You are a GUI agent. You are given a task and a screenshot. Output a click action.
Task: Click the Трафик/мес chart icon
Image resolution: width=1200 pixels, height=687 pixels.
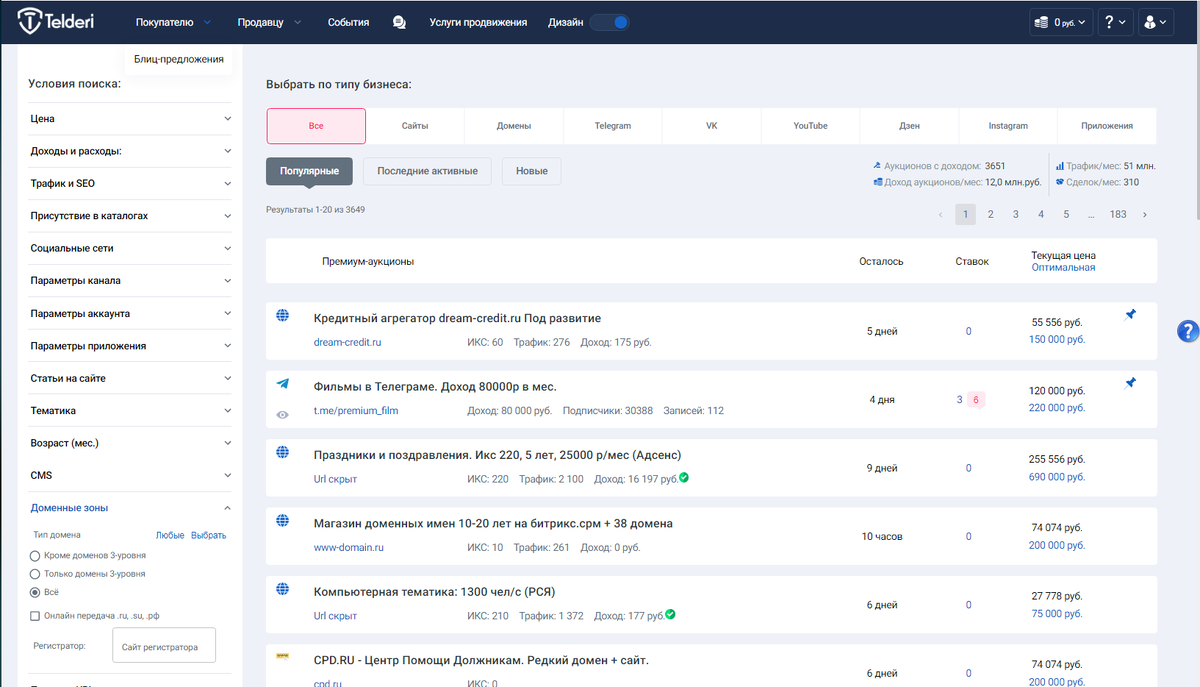[1060, 166]
